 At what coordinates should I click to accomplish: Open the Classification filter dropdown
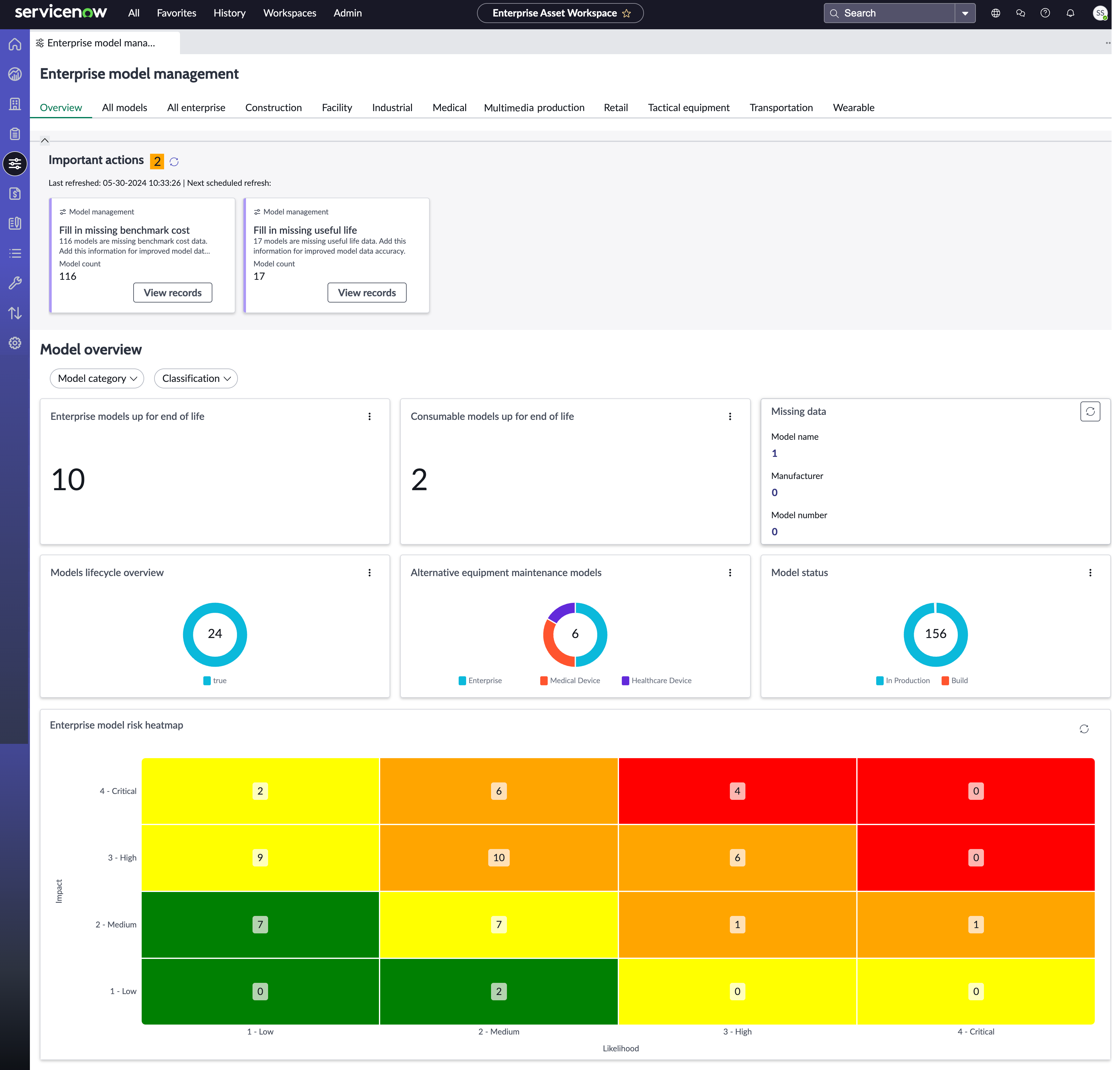[196, 379]
